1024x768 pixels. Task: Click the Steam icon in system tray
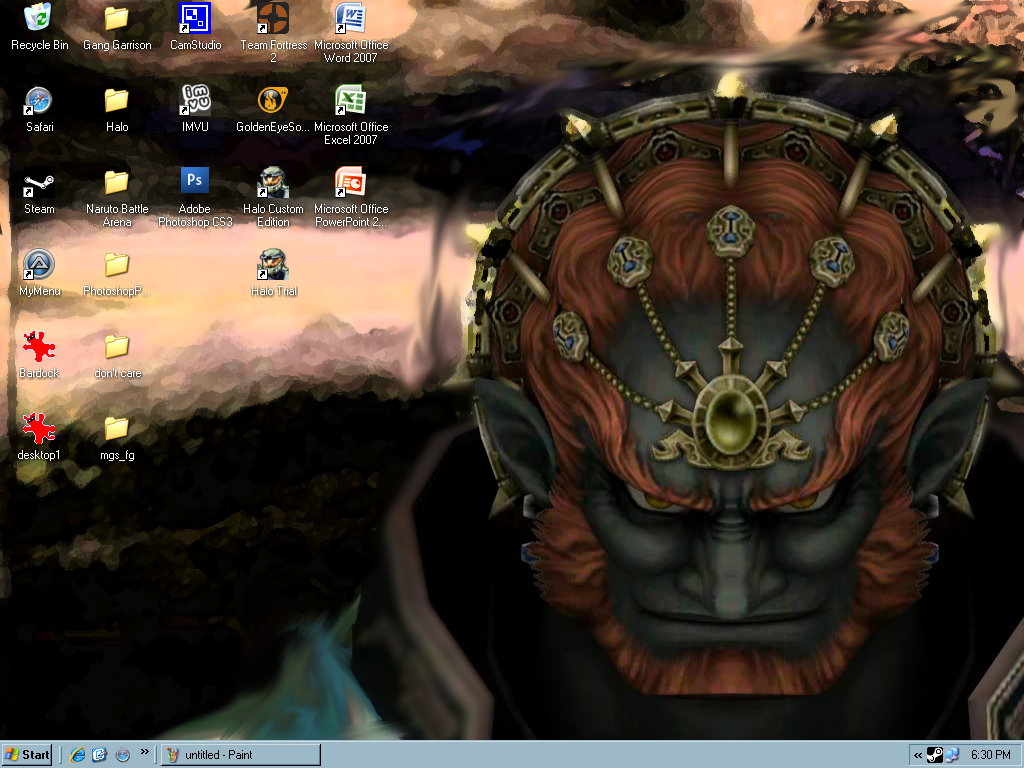(x=935, y=755)
